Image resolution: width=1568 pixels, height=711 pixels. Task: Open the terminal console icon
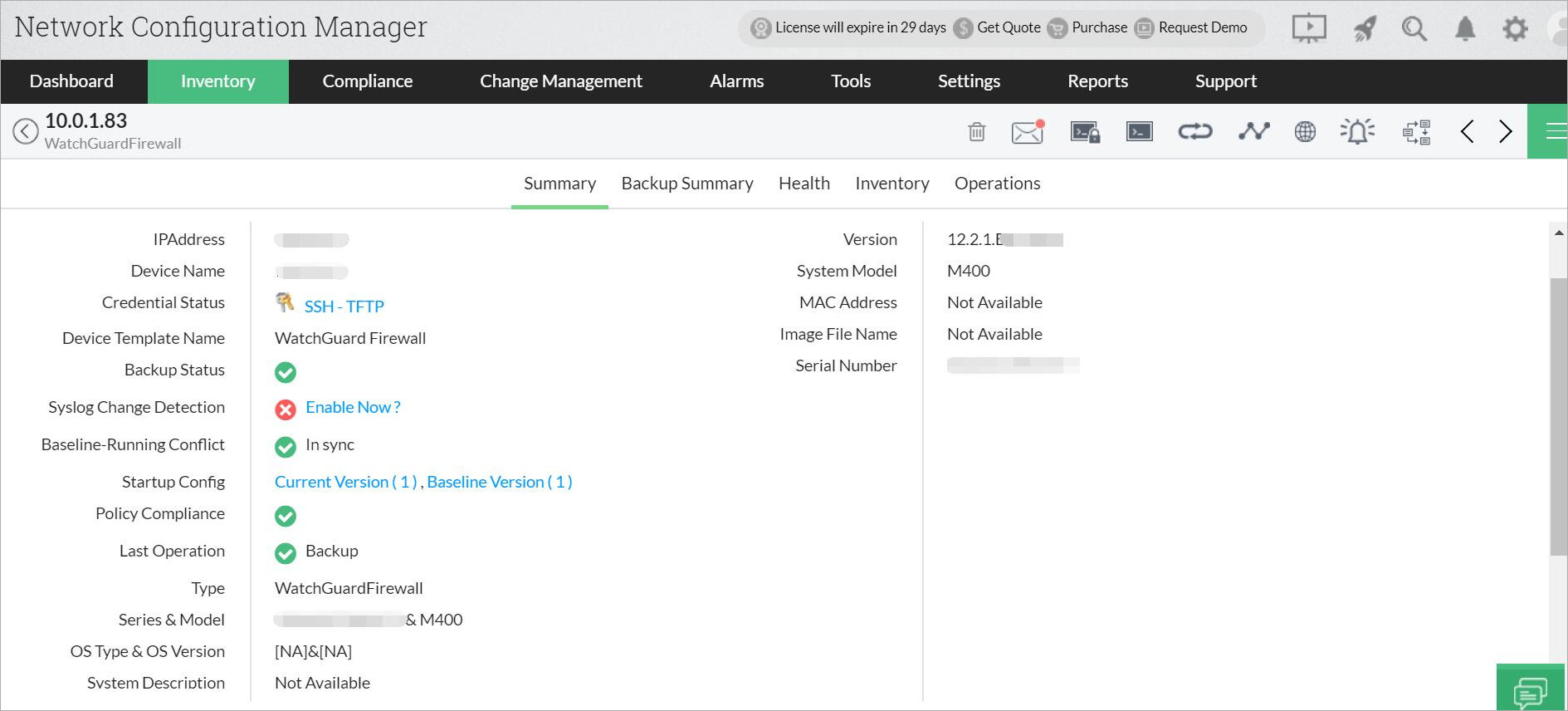[1139, 131]
